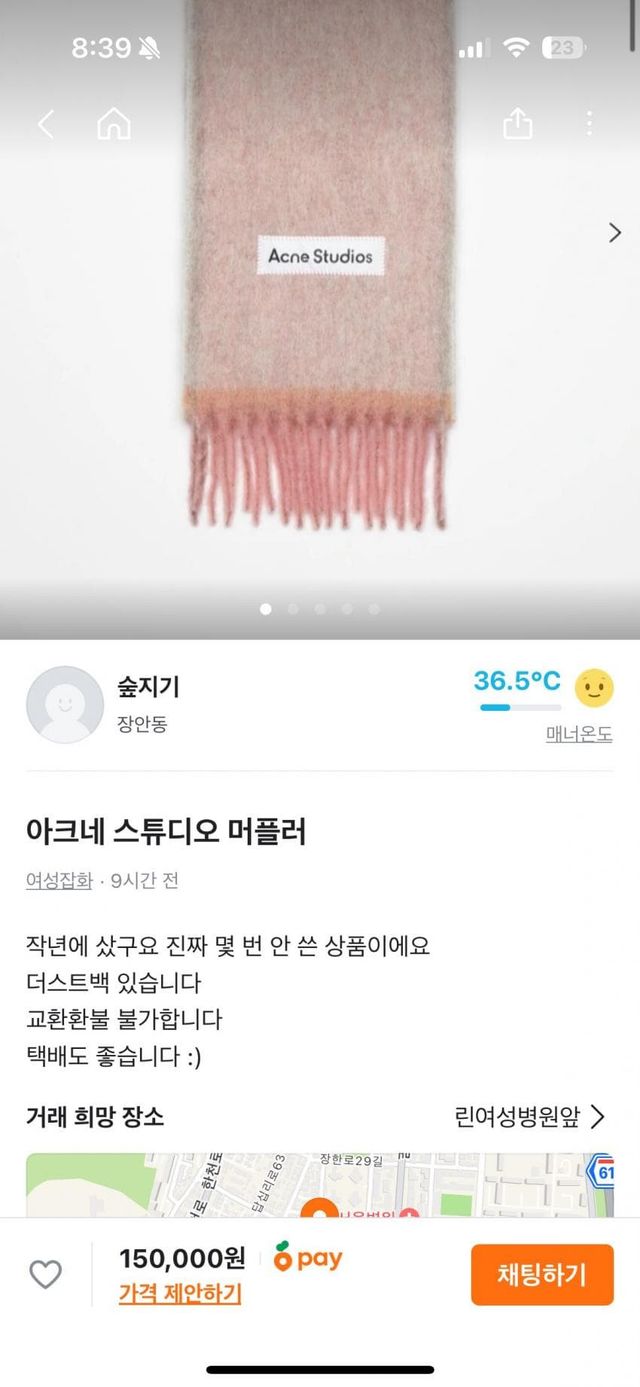Tap seller name 숲지기
The image size is (640, 1387).
147,686
